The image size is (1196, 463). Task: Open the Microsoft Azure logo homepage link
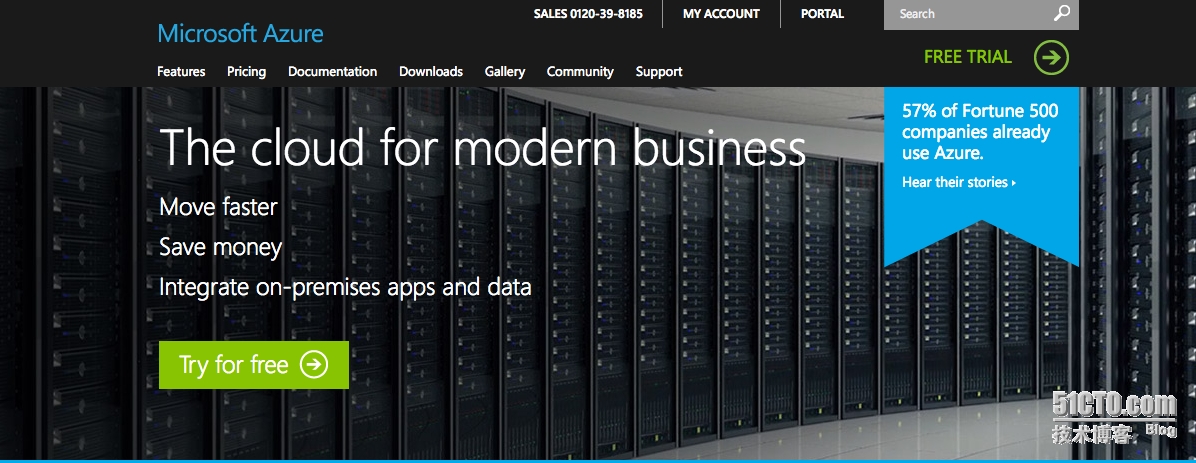tap(240, 34)
